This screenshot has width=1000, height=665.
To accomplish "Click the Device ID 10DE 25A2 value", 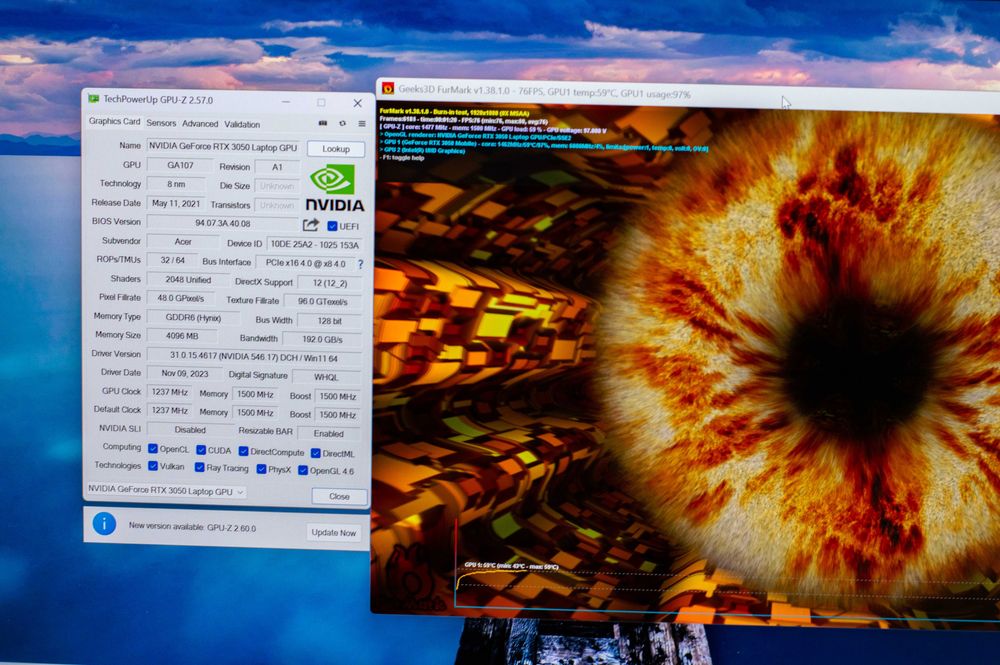I will 314,244.
